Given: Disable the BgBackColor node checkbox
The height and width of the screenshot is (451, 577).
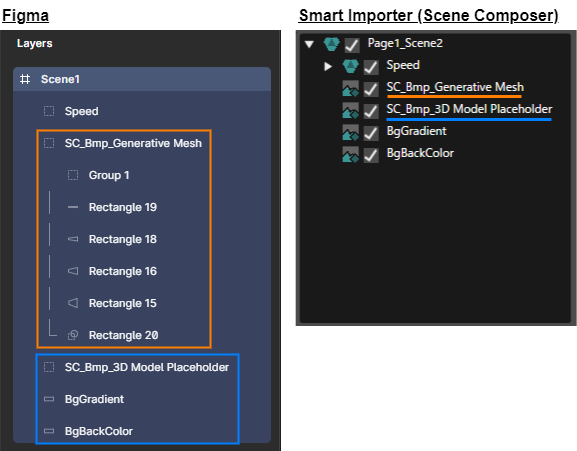Looking at the screenshot, I should coord(371,156).
